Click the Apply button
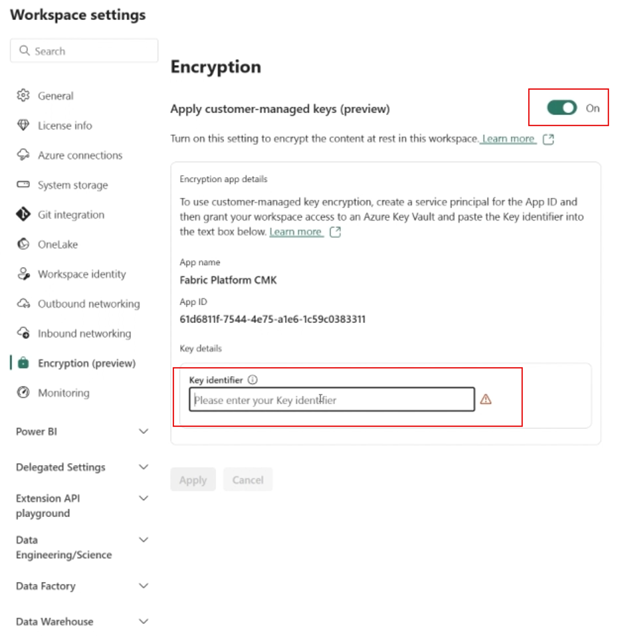The height and width of the screenshot is (636, 625). coord(193,480)
